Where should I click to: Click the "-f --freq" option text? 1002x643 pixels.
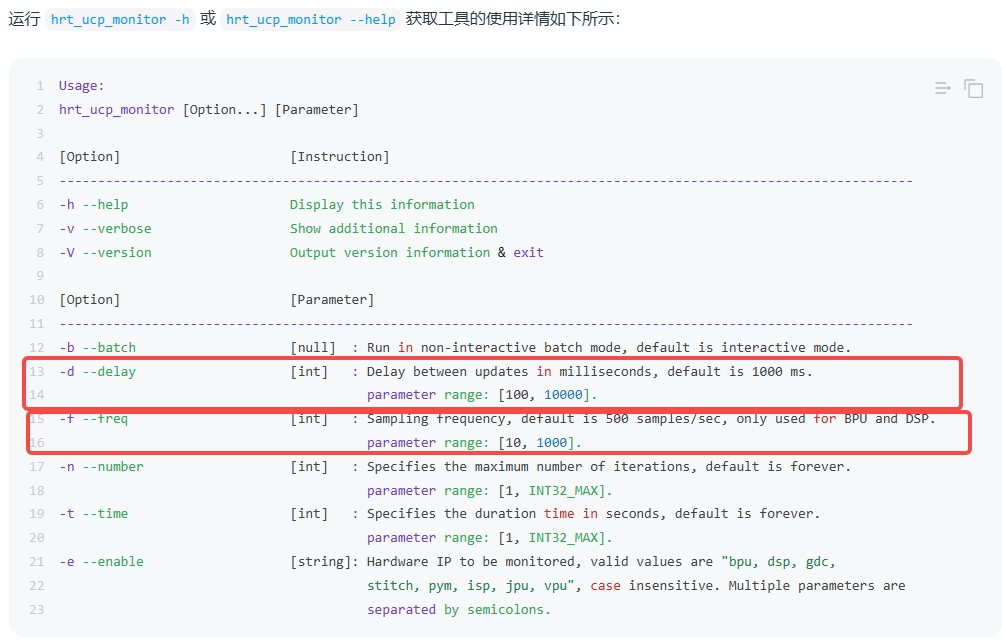[94, 419]
